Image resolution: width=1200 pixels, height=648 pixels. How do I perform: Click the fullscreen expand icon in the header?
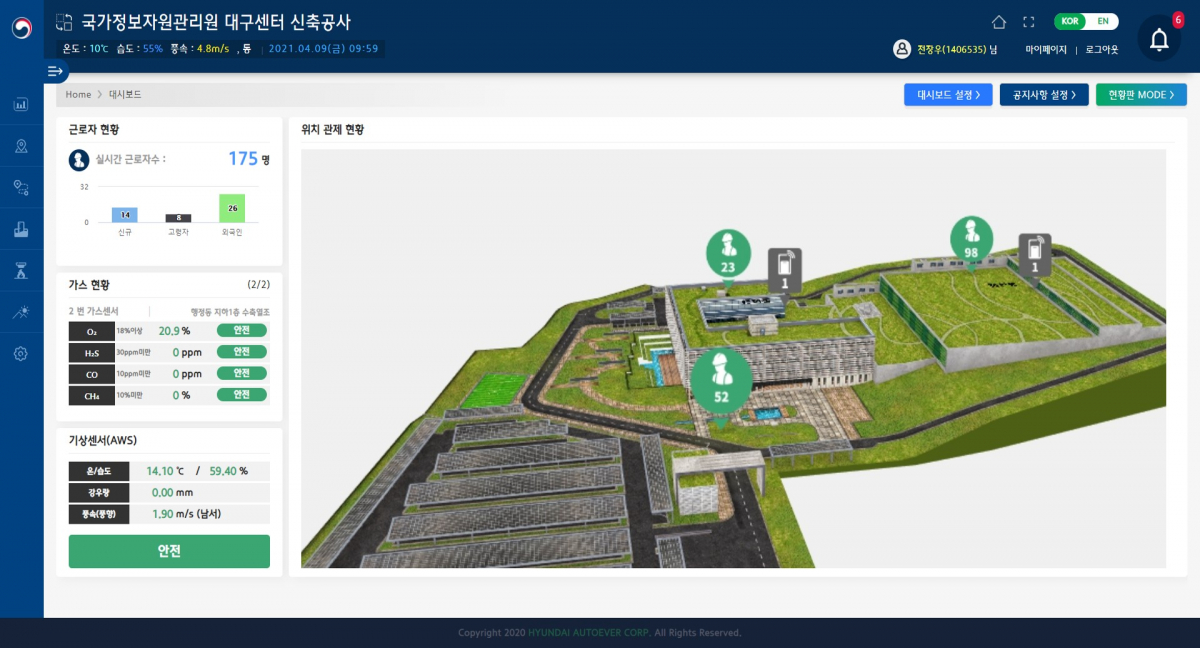tap(1028, 19)
